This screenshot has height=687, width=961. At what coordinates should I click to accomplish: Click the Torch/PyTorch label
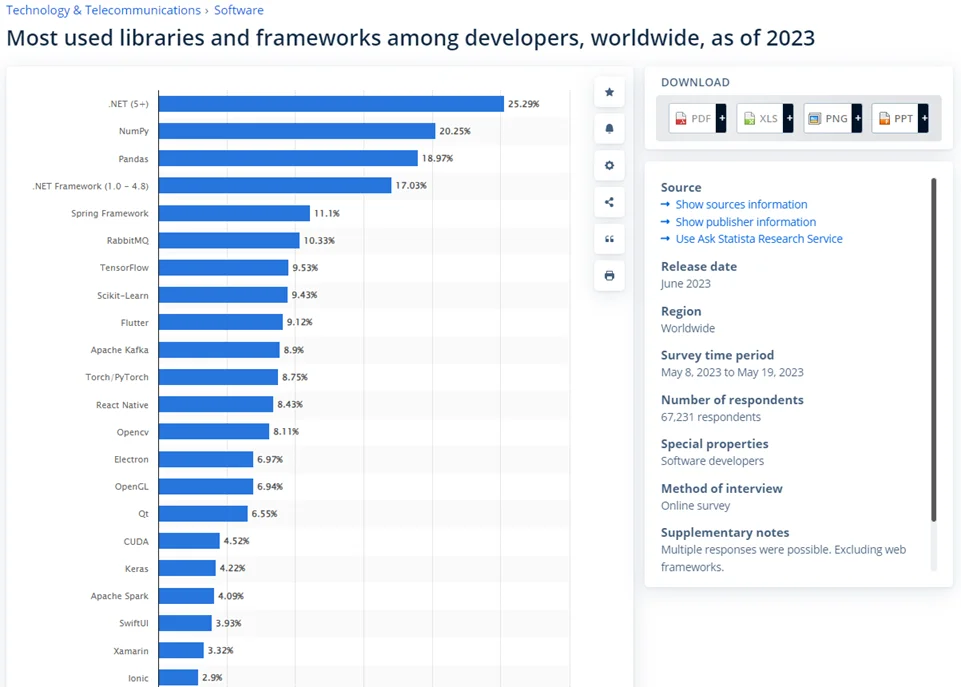coord(116,377)
